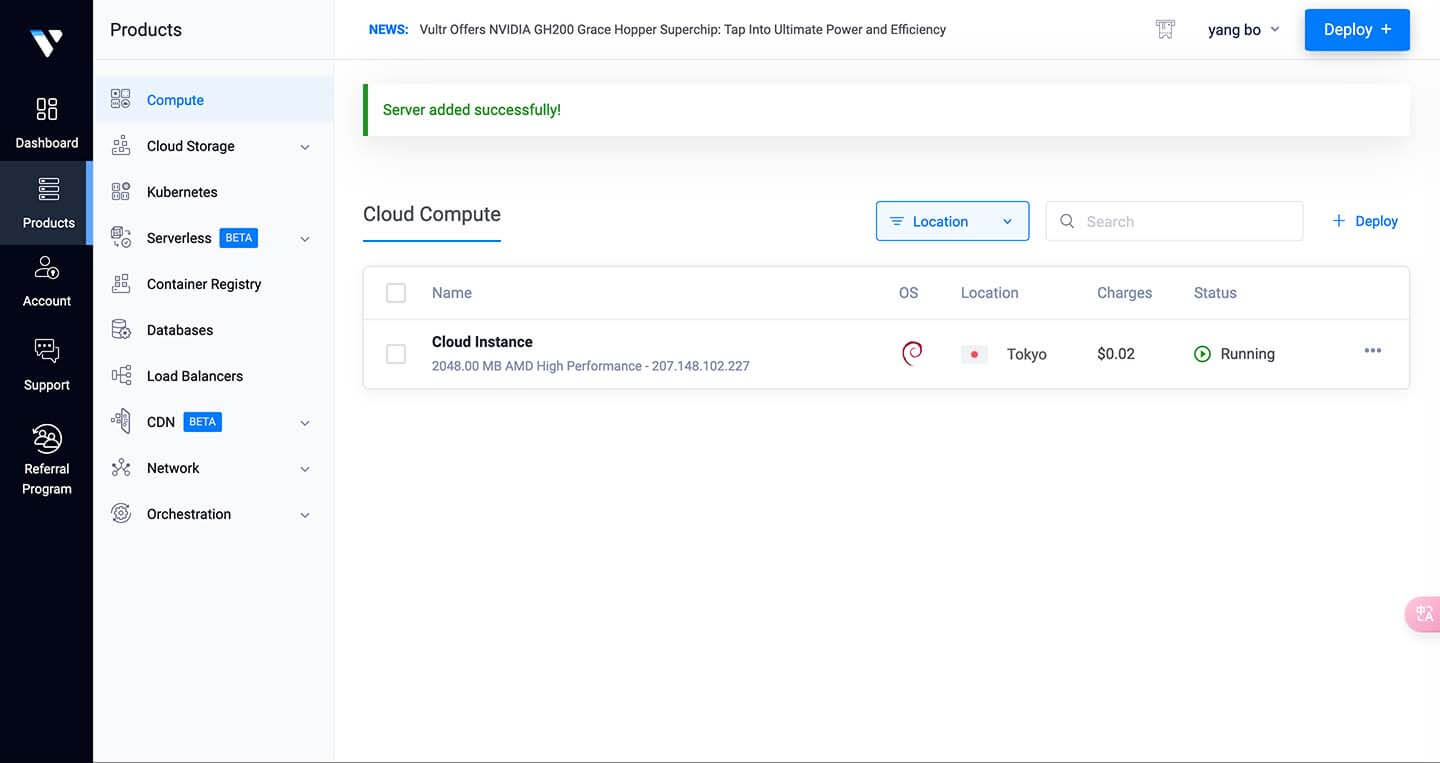Image resolution: width=1440 pixels, height=763 pixels.
Task: Switch to the Cloud Compute tab
Action: (x=432, y=215)
